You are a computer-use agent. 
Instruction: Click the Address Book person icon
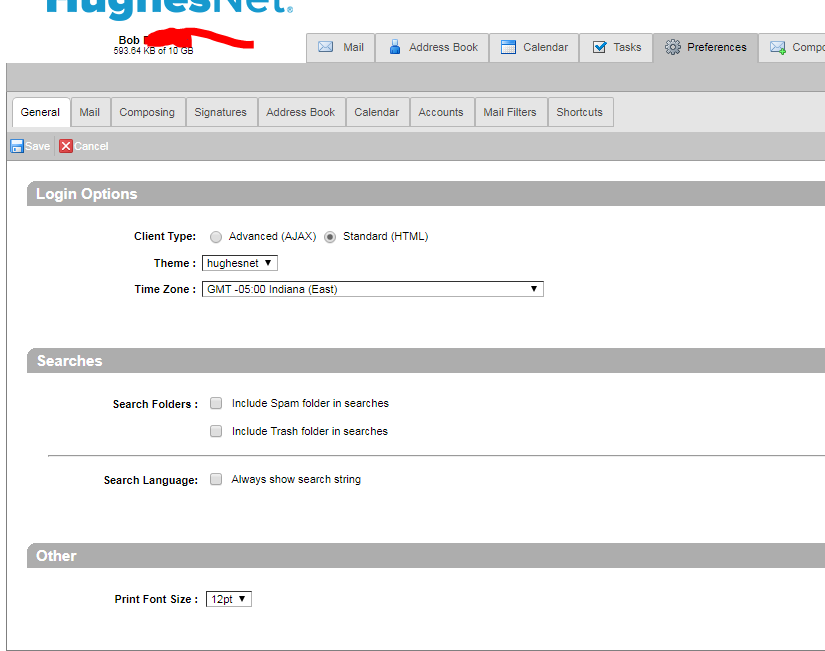[x=395, y=47]
